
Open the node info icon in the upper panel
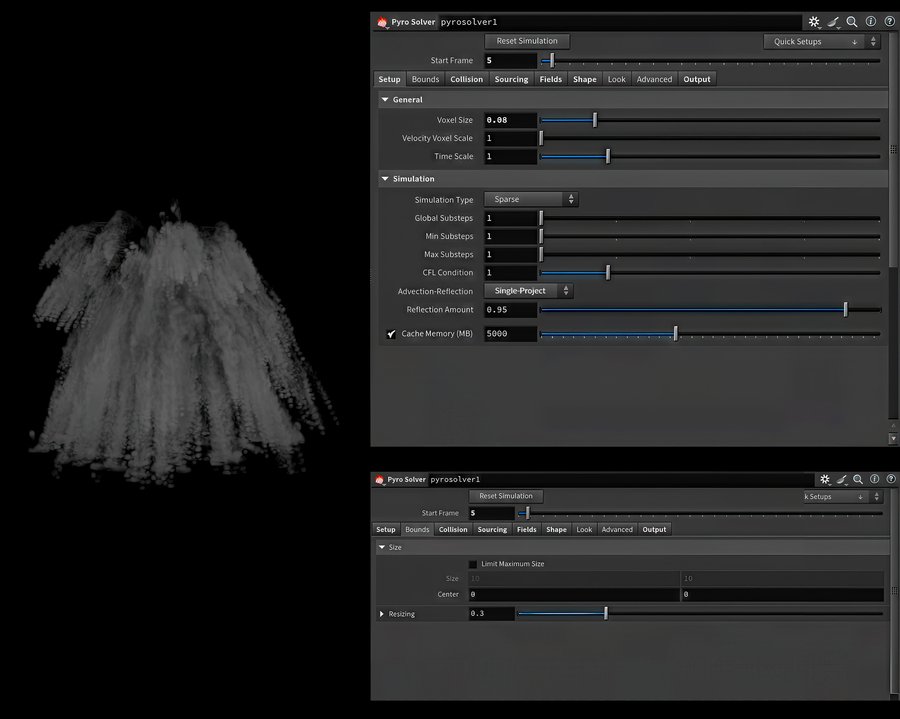[871, 22]
